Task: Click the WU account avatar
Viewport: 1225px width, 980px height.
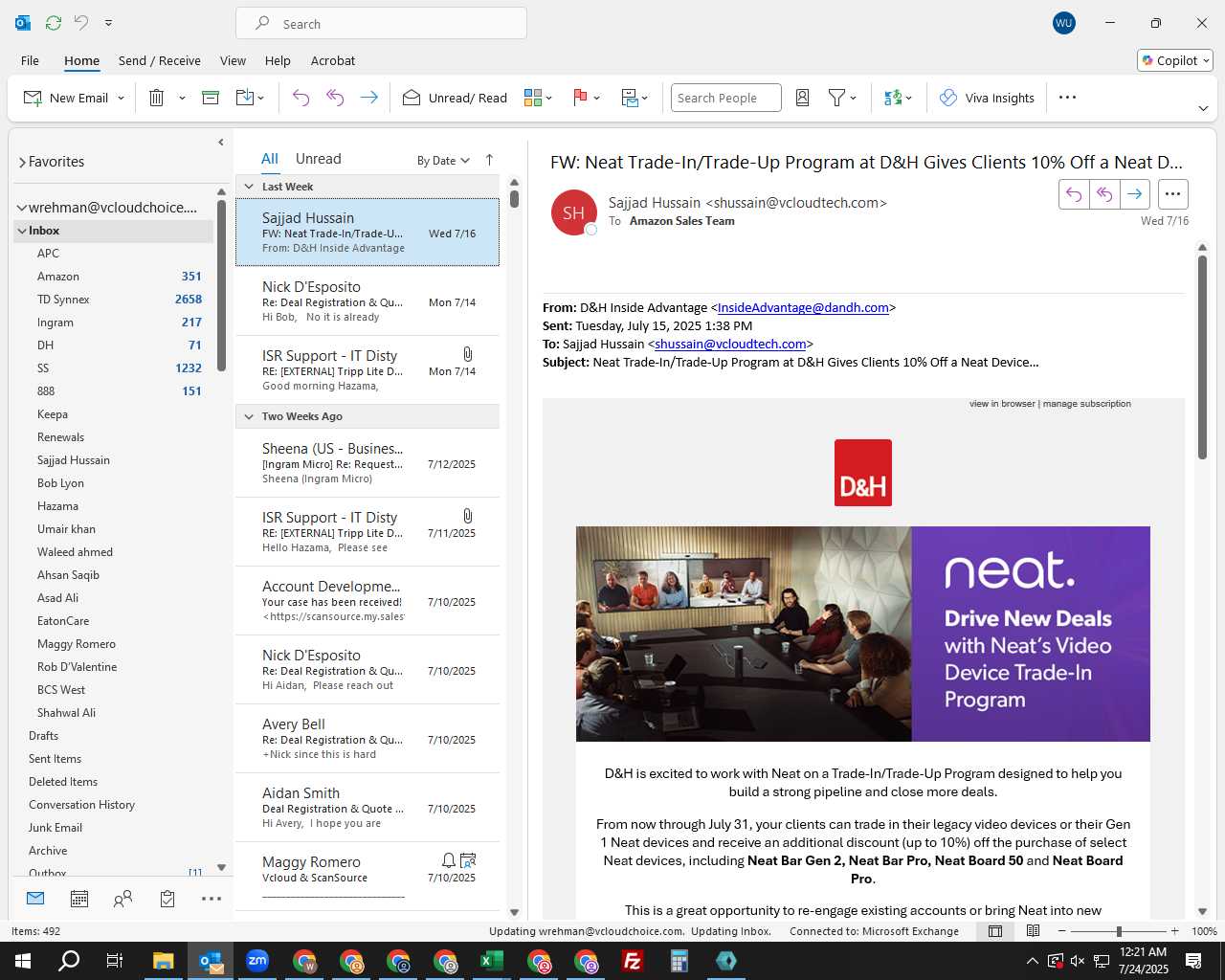Action: (1063, 23)
